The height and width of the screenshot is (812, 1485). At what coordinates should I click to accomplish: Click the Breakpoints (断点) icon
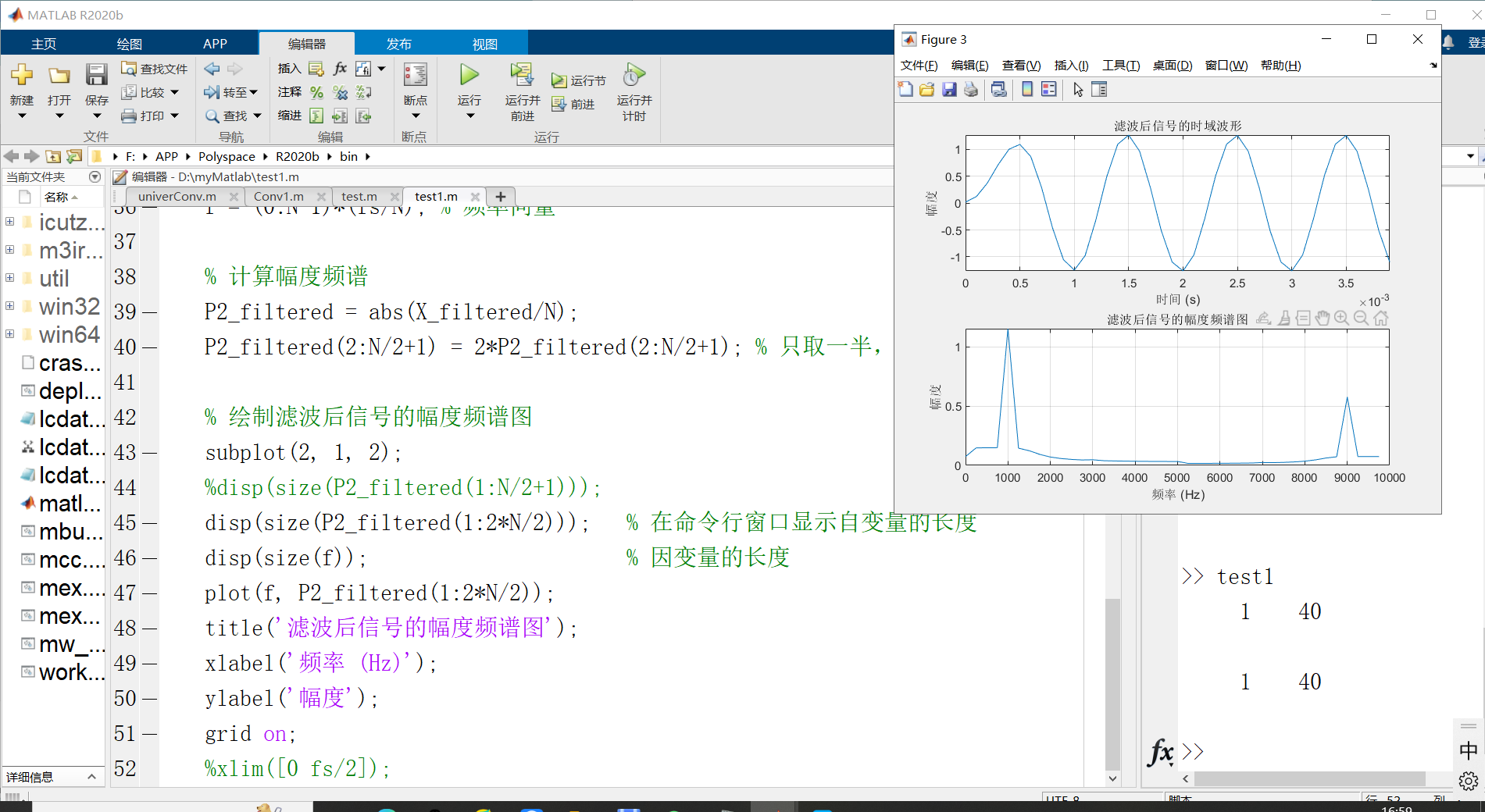click(415, 75)
